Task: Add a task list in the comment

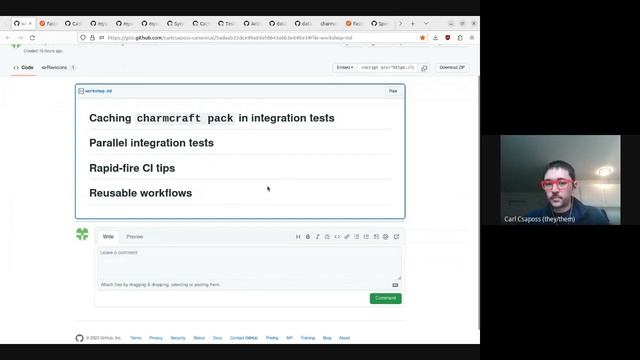Action: click(x=376, y=237)
